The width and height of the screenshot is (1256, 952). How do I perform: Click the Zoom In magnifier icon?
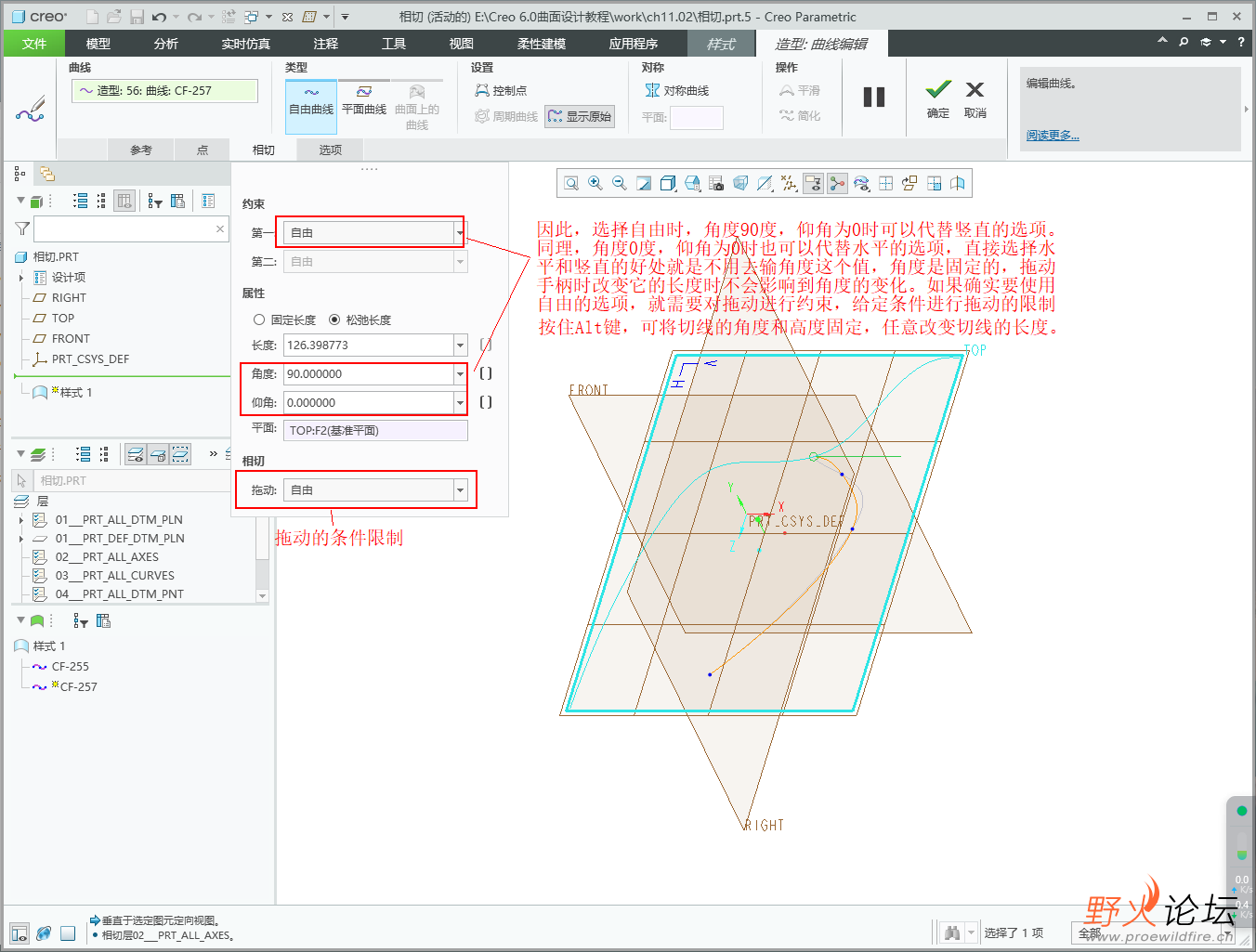click(x=595, y=184)
